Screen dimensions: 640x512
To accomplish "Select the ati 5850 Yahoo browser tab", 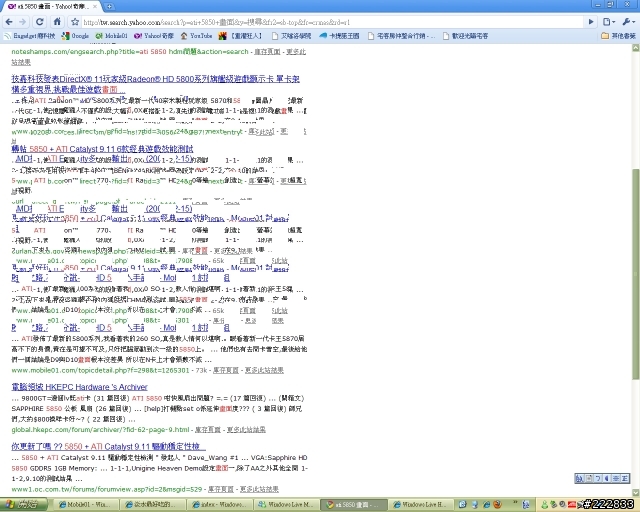I will 52,7.
